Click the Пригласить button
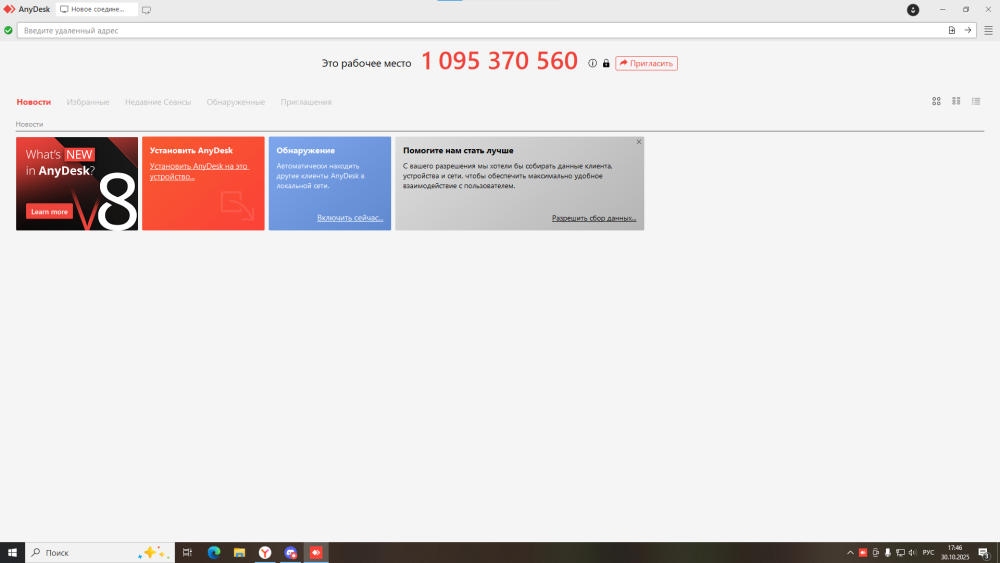1000x563 pixels. click(x=646, y=63)
